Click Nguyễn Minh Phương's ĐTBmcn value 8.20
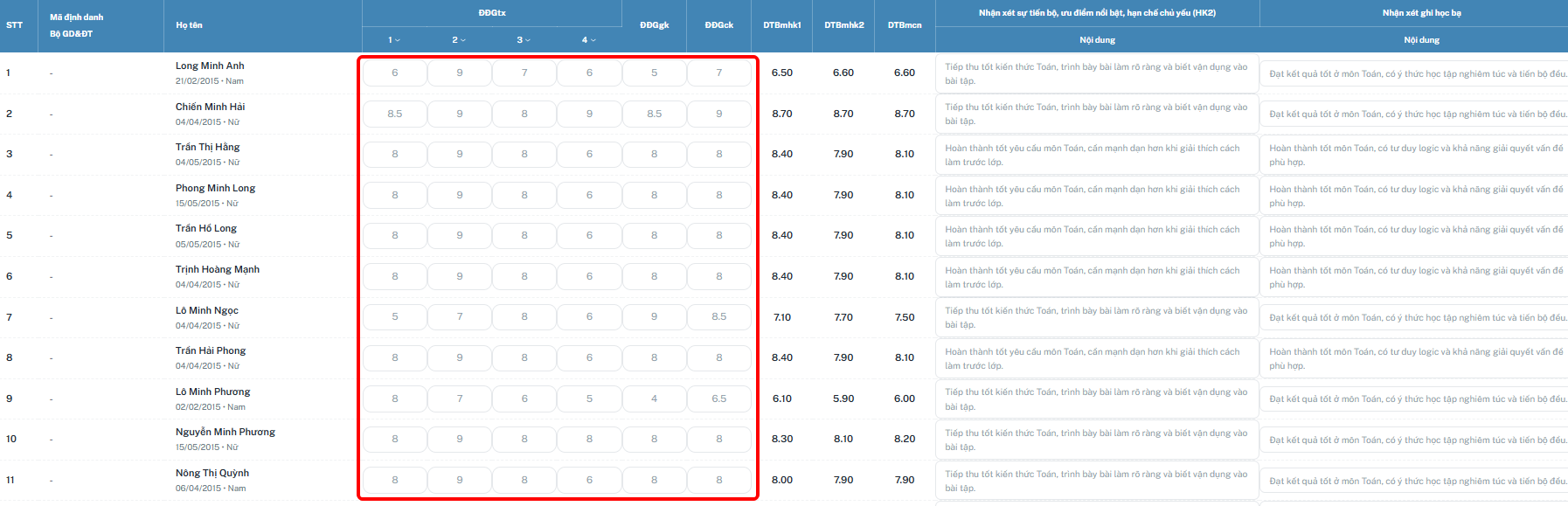Screen dimensions: 1568x506 click(x=905, y=439)
